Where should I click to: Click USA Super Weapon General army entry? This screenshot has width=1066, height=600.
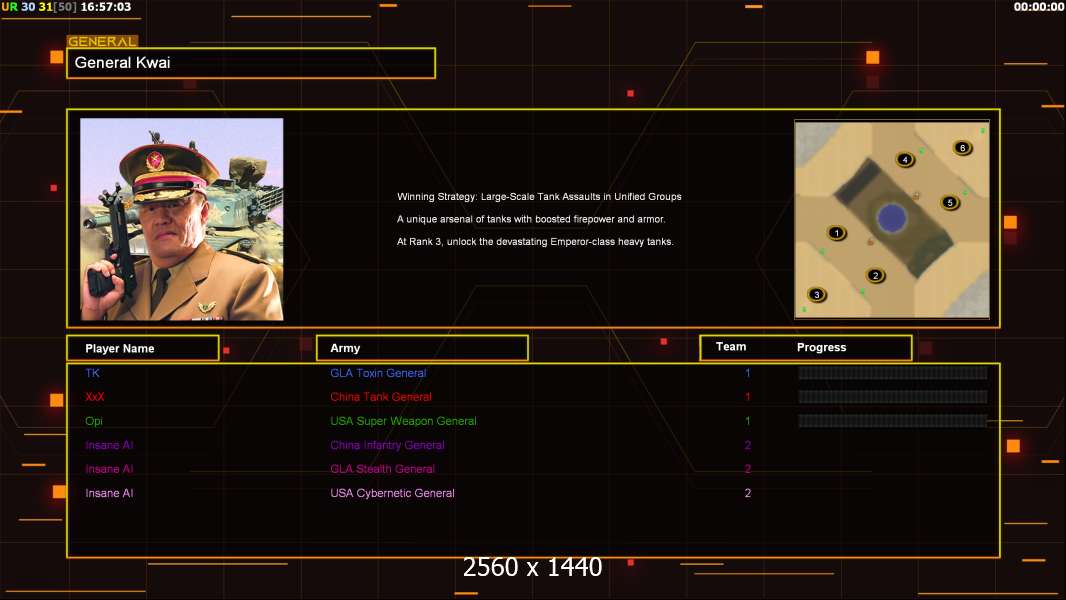click(x=403, y=421)
